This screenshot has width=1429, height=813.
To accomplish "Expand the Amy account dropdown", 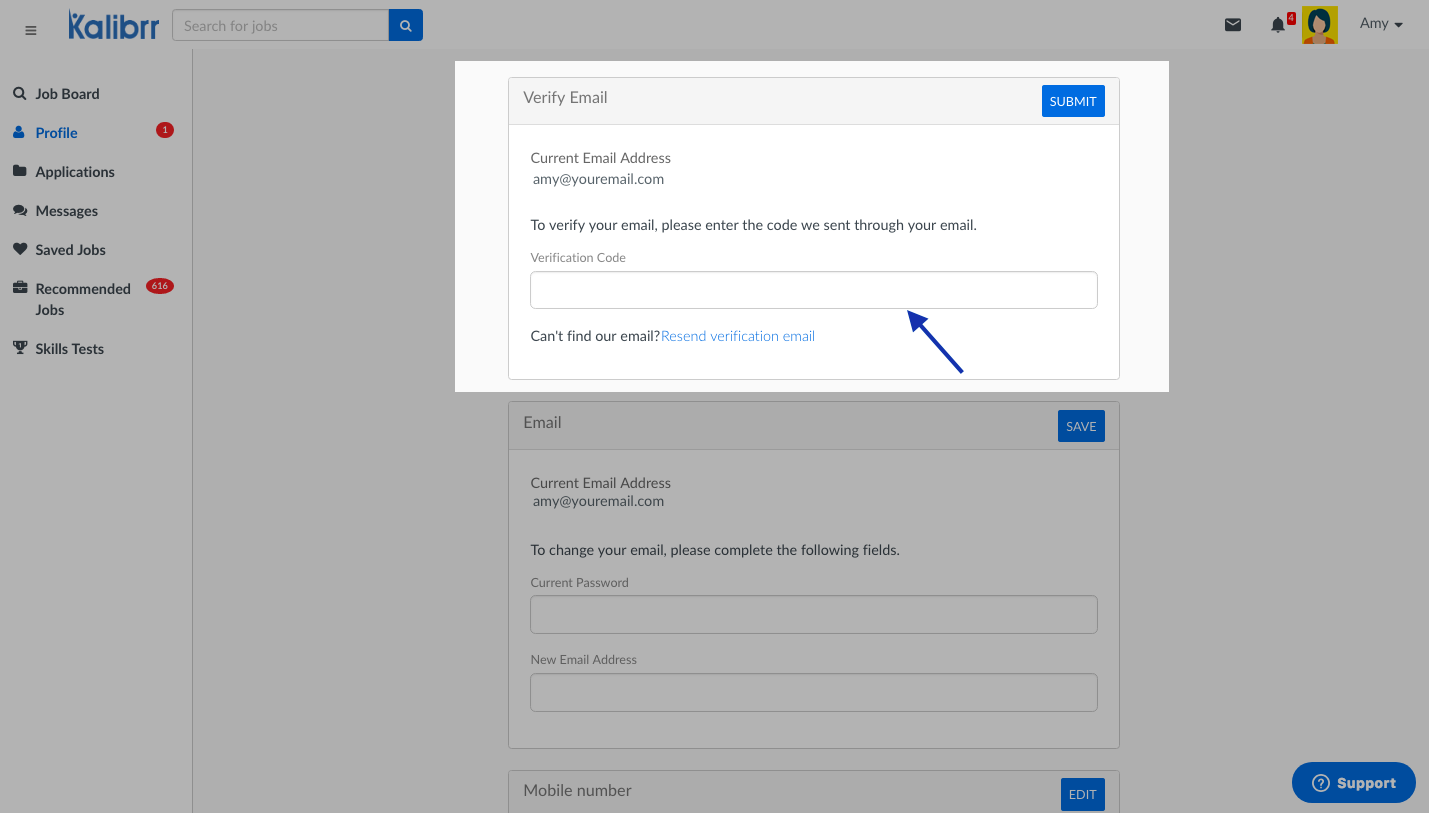I will point(1381,24).
